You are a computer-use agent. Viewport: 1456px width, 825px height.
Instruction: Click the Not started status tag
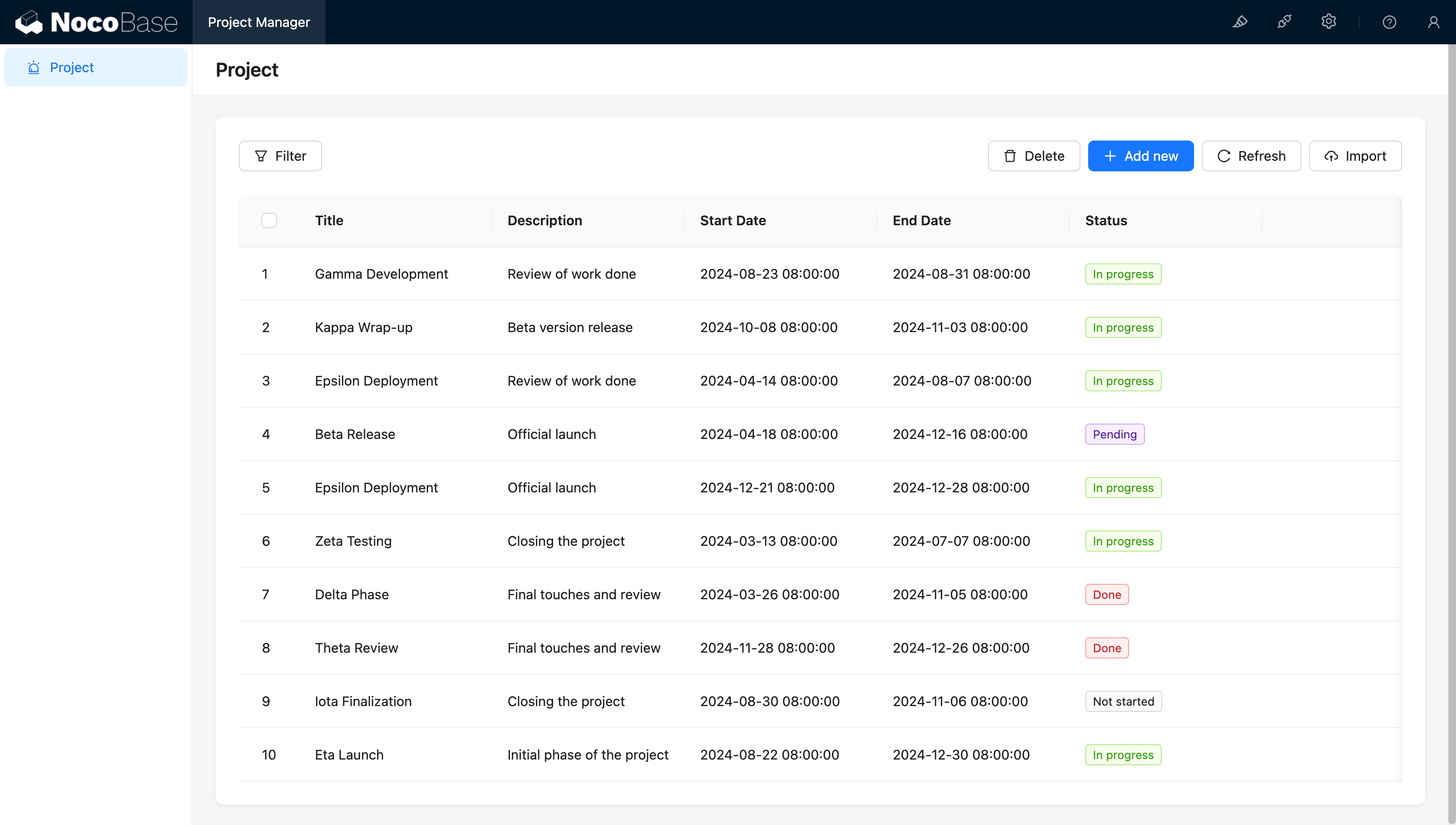pyautogui.click(x=1123, y=701)
